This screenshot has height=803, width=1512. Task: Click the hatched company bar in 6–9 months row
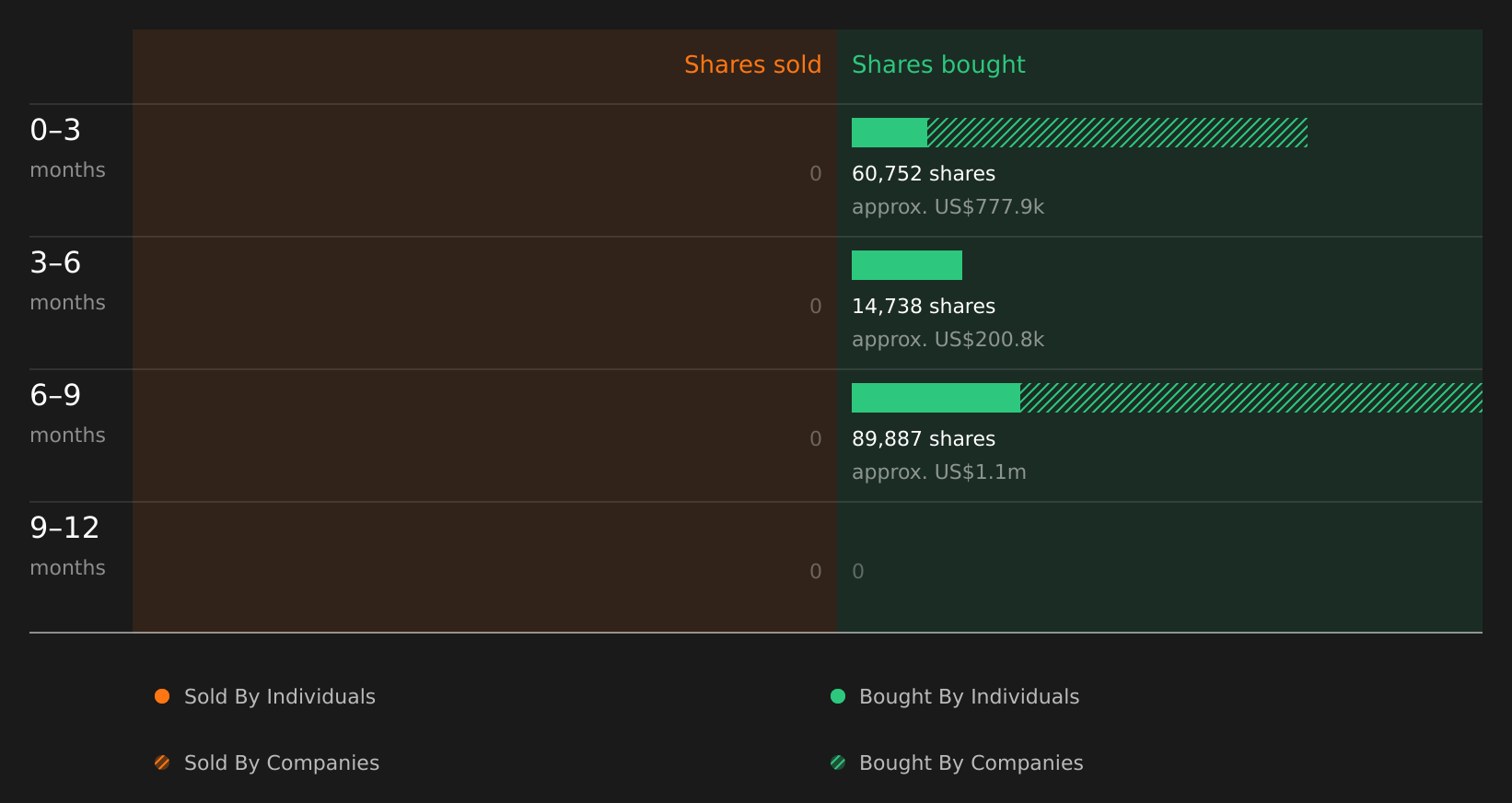[x=1251, y=398]
